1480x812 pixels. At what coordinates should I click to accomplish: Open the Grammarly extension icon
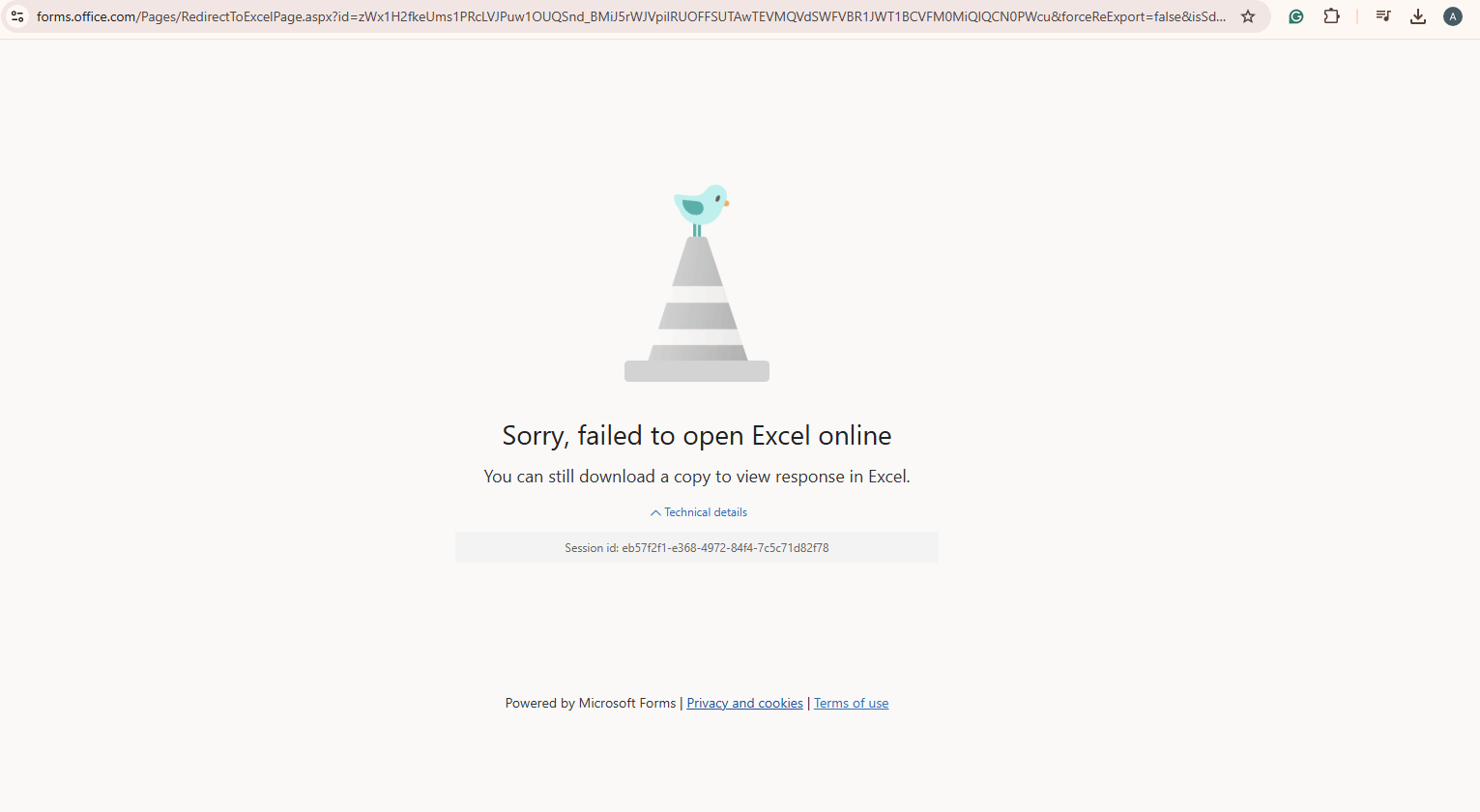[x=1296, y=16]
